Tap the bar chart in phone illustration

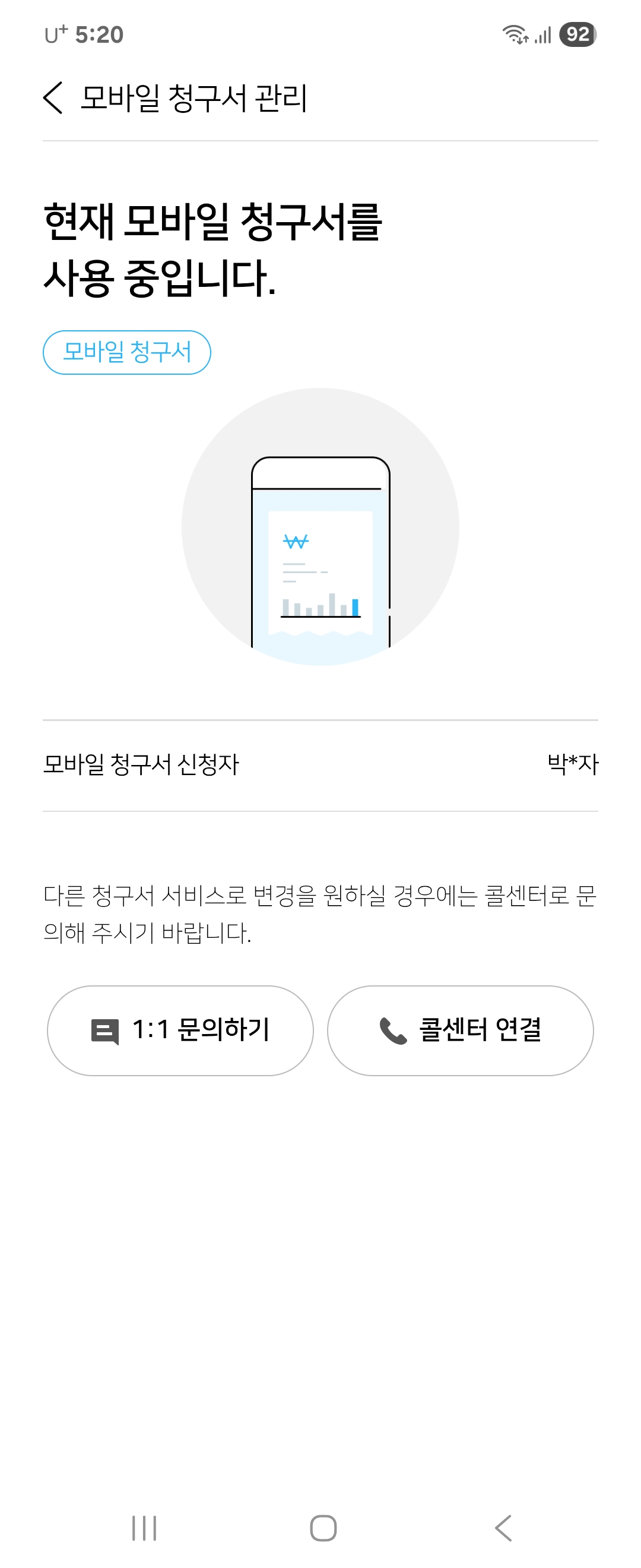point(320,605)
